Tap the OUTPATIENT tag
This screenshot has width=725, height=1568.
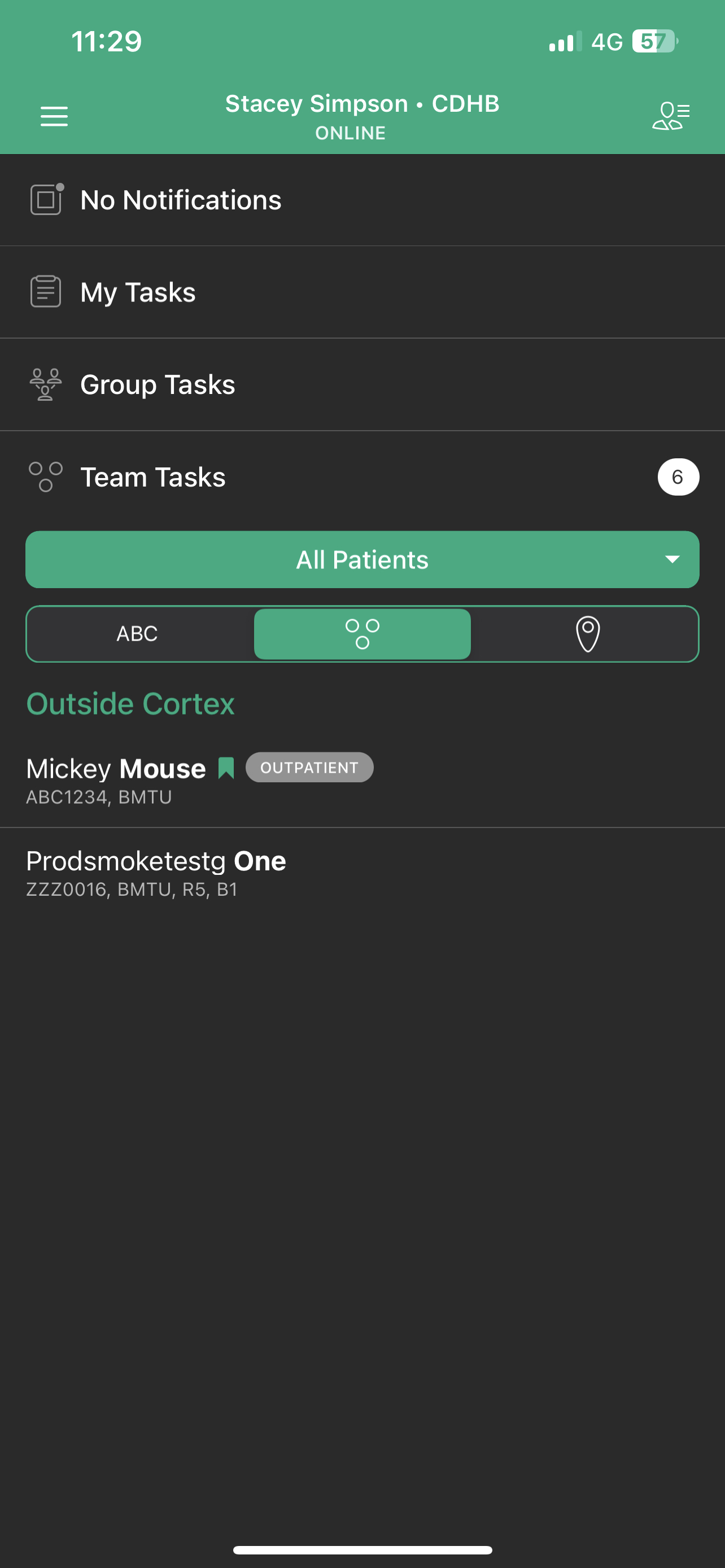(309, 768)
